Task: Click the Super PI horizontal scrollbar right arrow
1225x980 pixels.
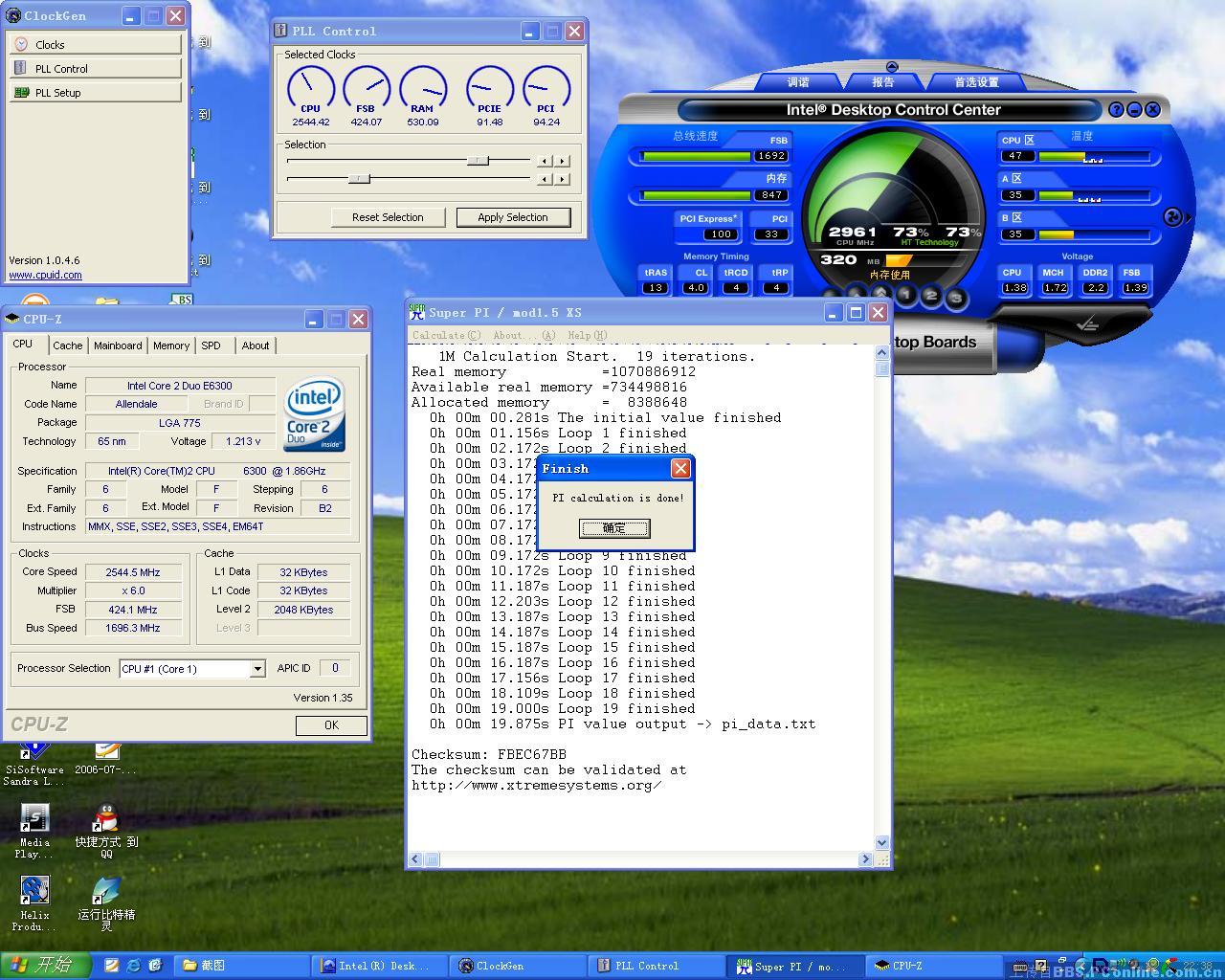Action: 866,859
